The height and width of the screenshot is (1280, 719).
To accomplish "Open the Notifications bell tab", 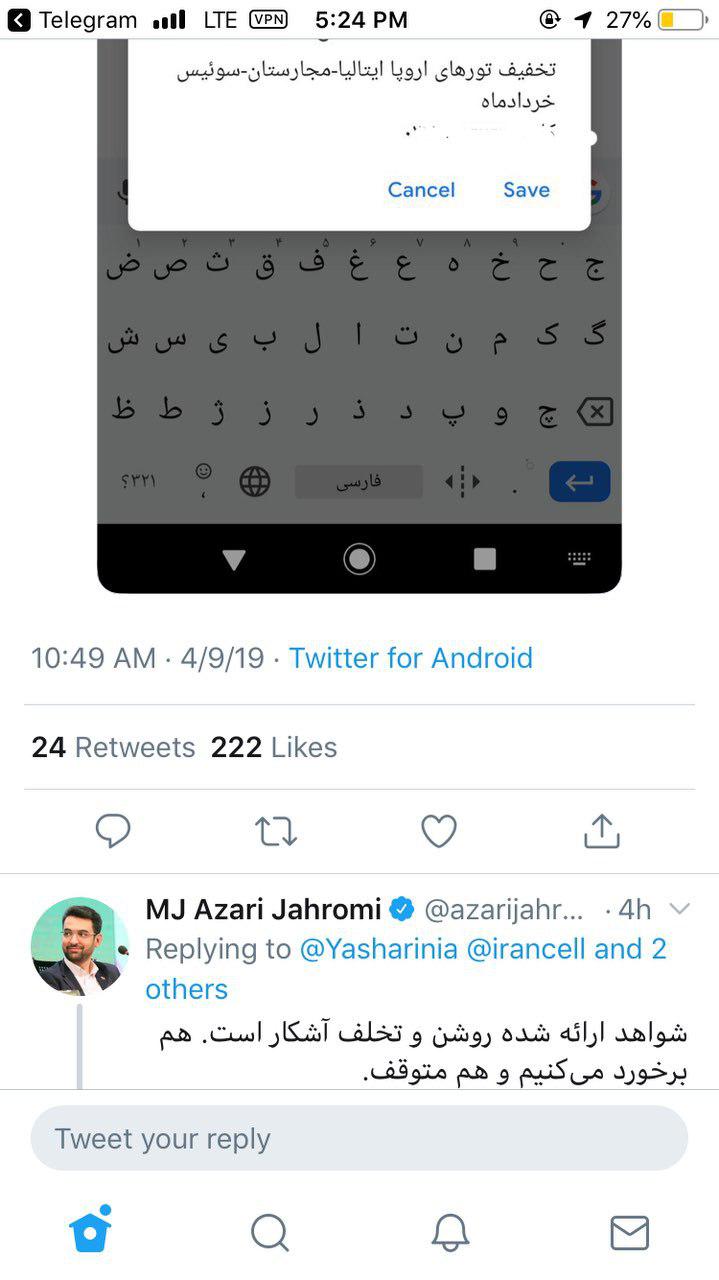I will pyautogui.click(x=450, y=1232).
